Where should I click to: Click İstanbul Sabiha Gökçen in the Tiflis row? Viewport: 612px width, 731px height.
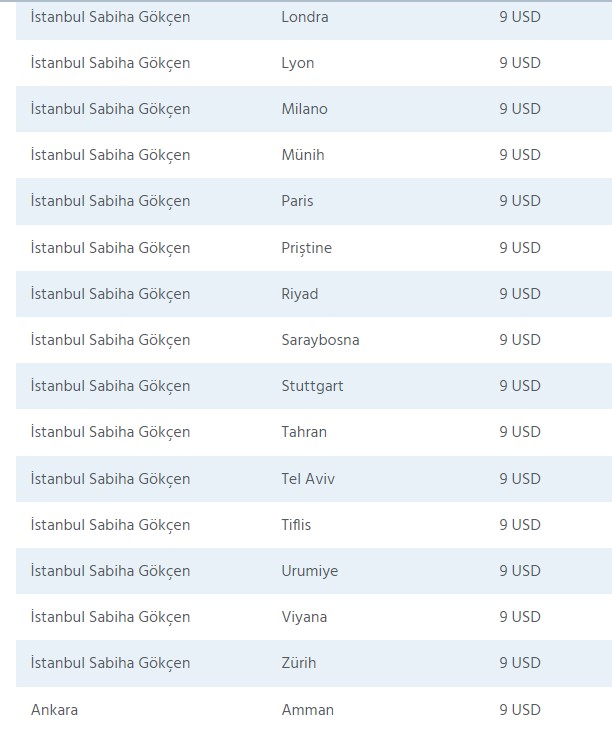(110, 525)
